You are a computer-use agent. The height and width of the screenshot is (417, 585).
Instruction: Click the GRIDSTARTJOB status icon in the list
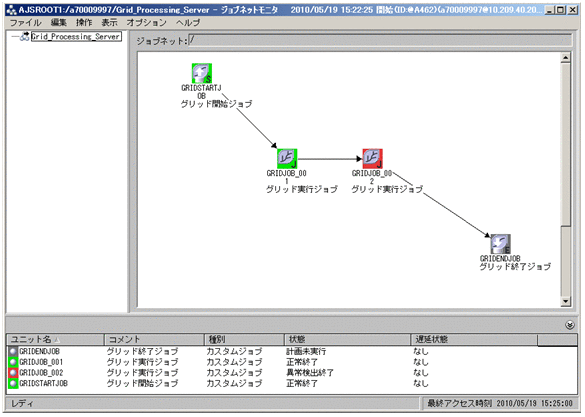(13, 383)
